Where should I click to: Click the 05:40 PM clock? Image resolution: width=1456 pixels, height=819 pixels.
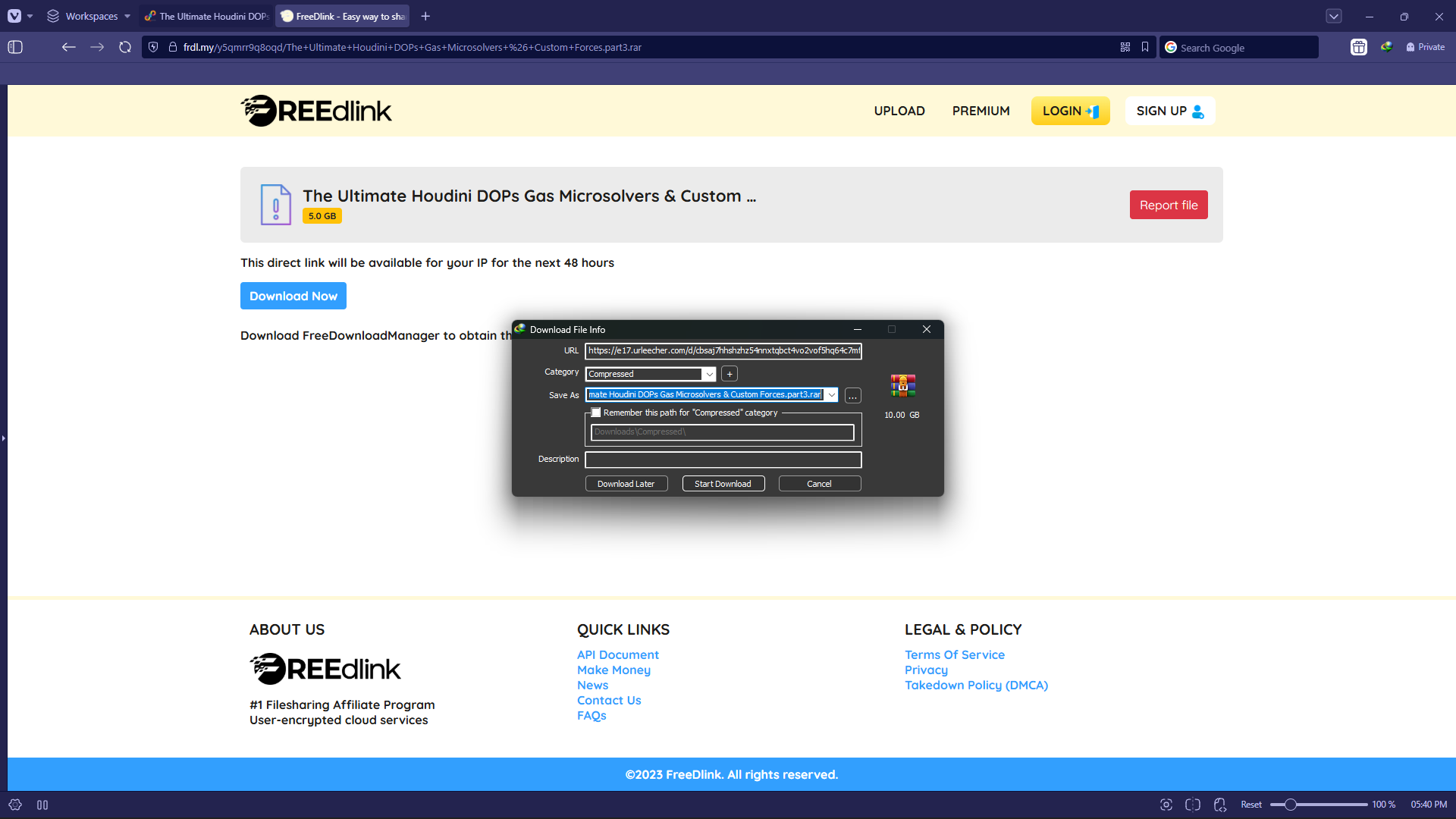click(x=1429, y=805)
